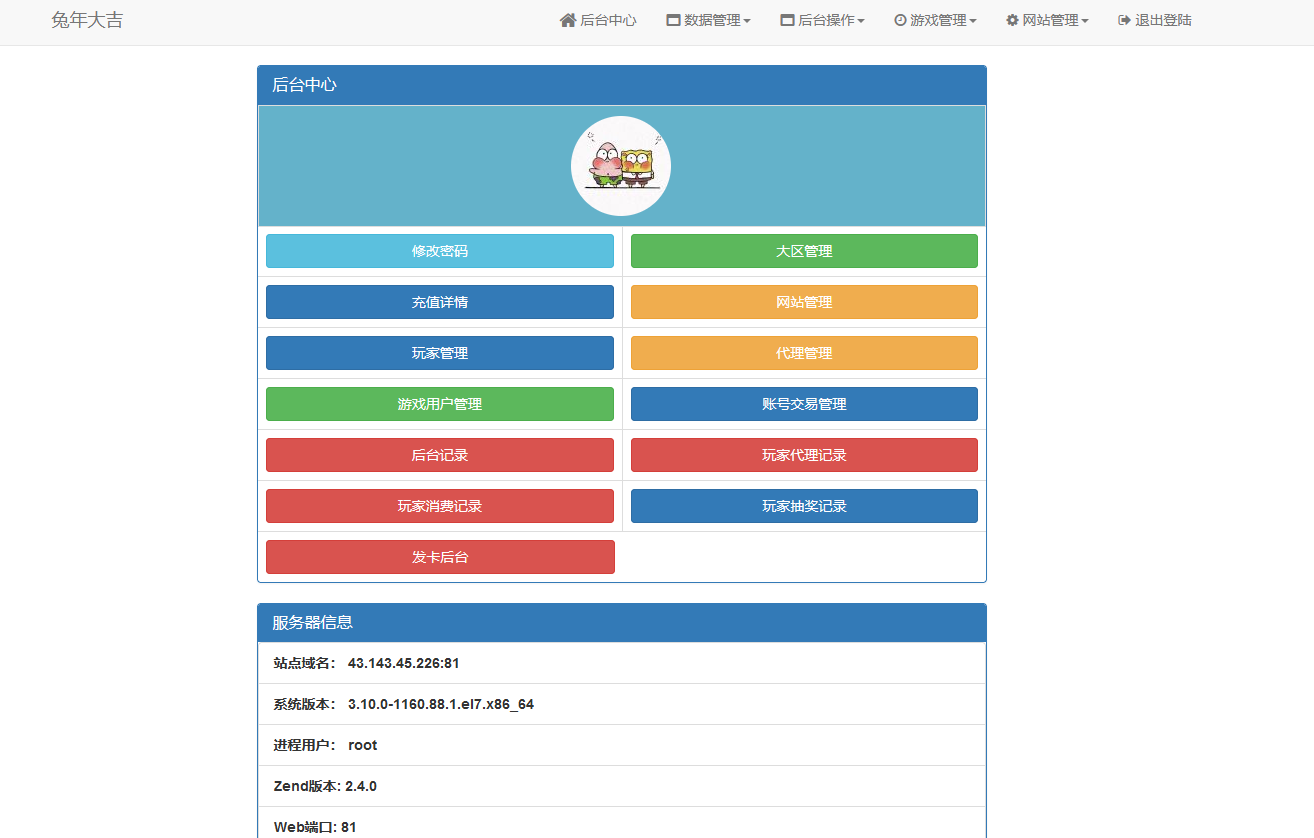Open the 网站管理 nav label
The height and width of the screenshot is (838, 1314).
pyautogui.click(x=1050, y=20)
